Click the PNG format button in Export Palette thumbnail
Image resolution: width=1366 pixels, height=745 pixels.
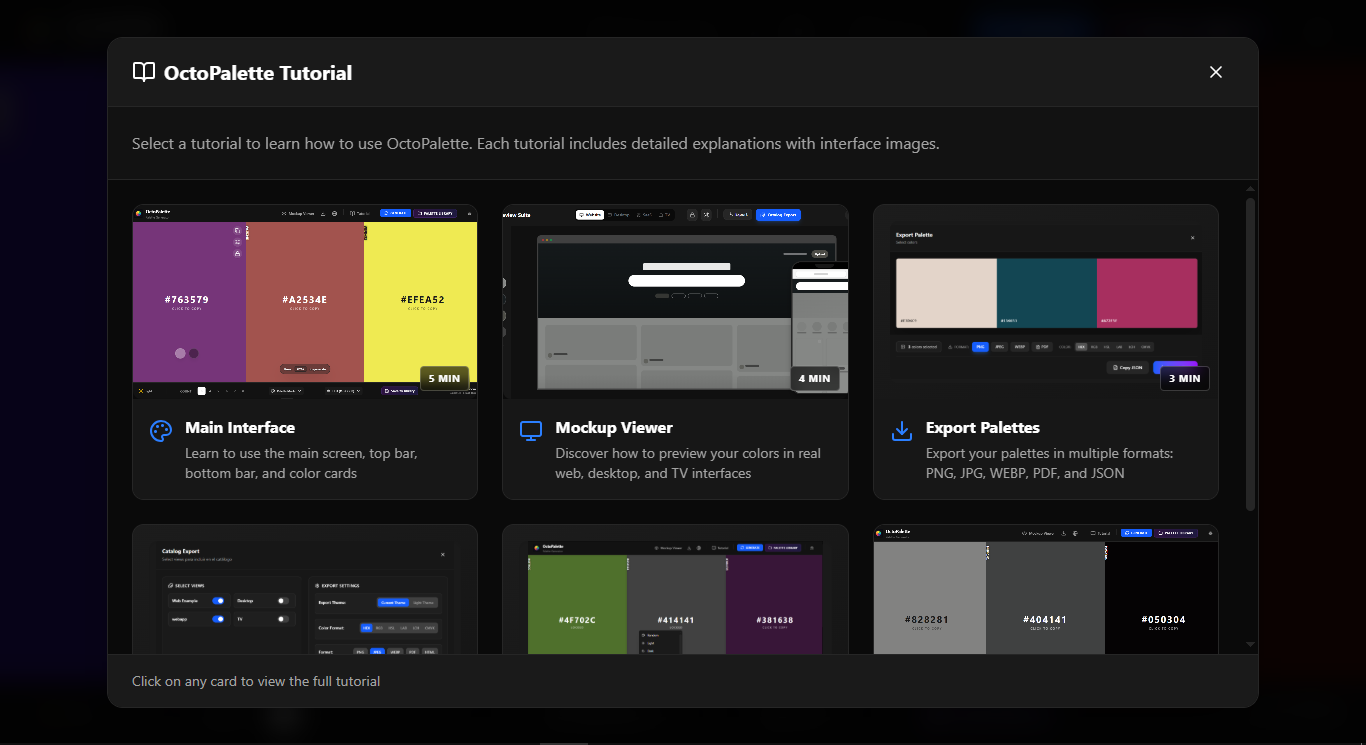coord(981,347)
